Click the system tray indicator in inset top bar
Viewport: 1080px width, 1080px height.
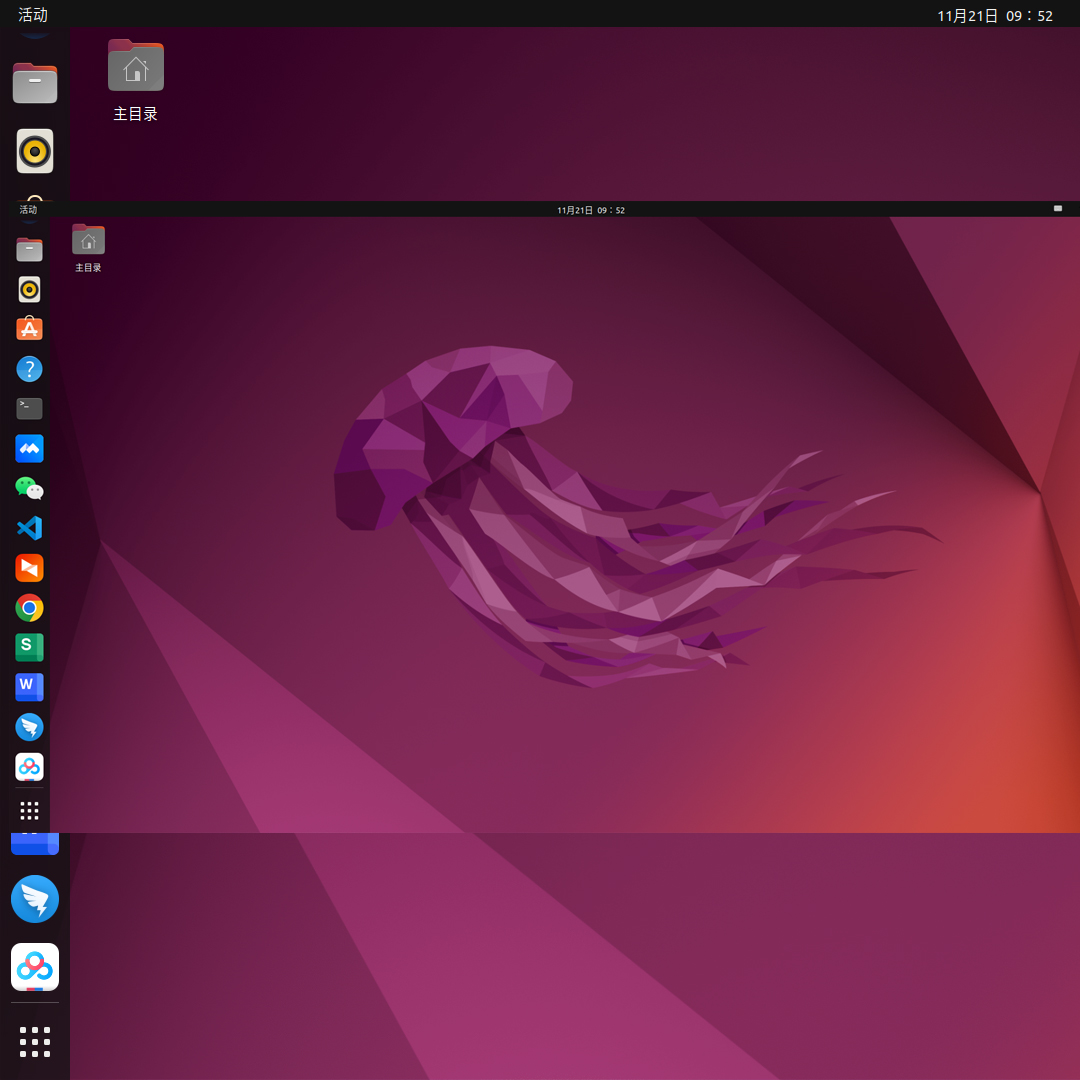click(1058, 209)
